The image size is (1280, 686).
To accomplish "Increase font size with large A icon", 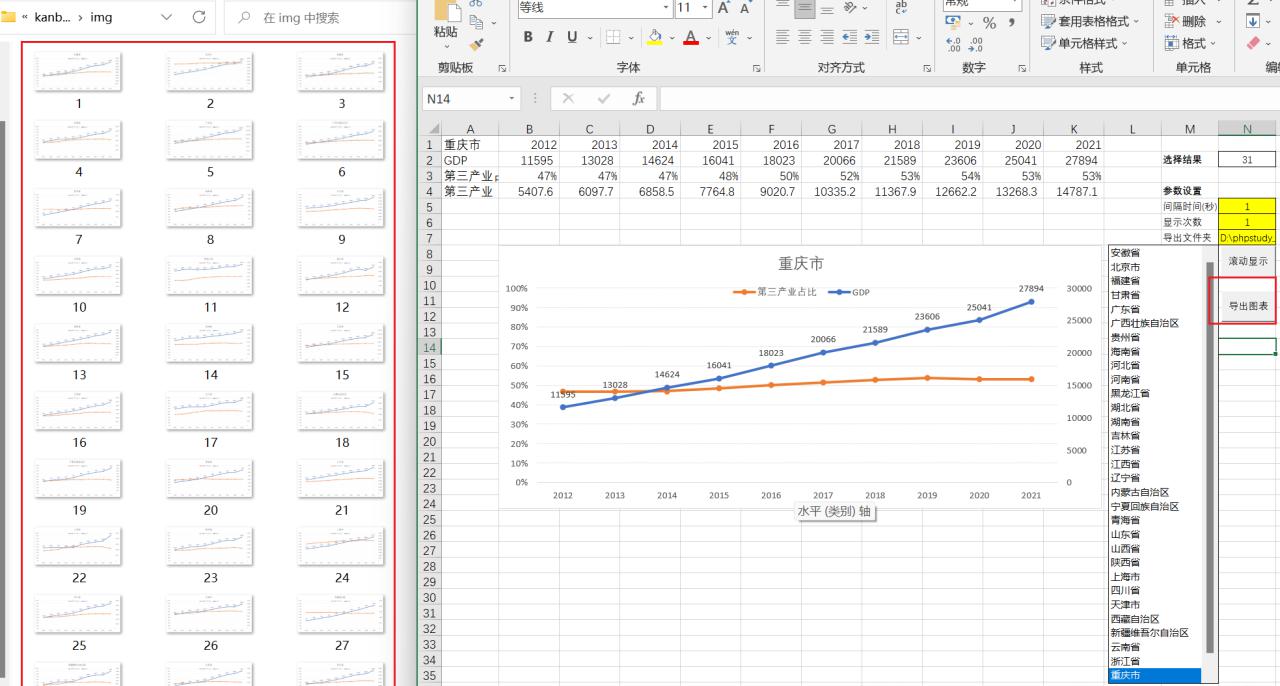I will (x=724, y=8).
